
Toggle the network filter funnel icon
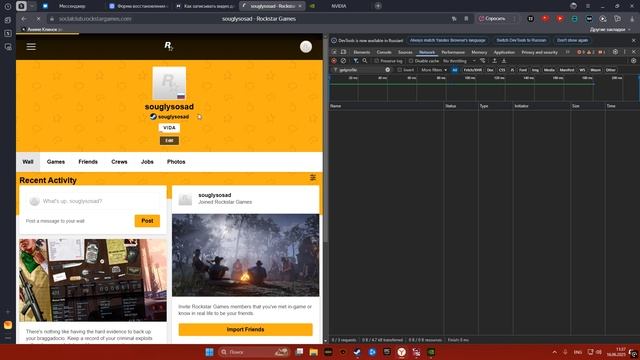[356, 61]
